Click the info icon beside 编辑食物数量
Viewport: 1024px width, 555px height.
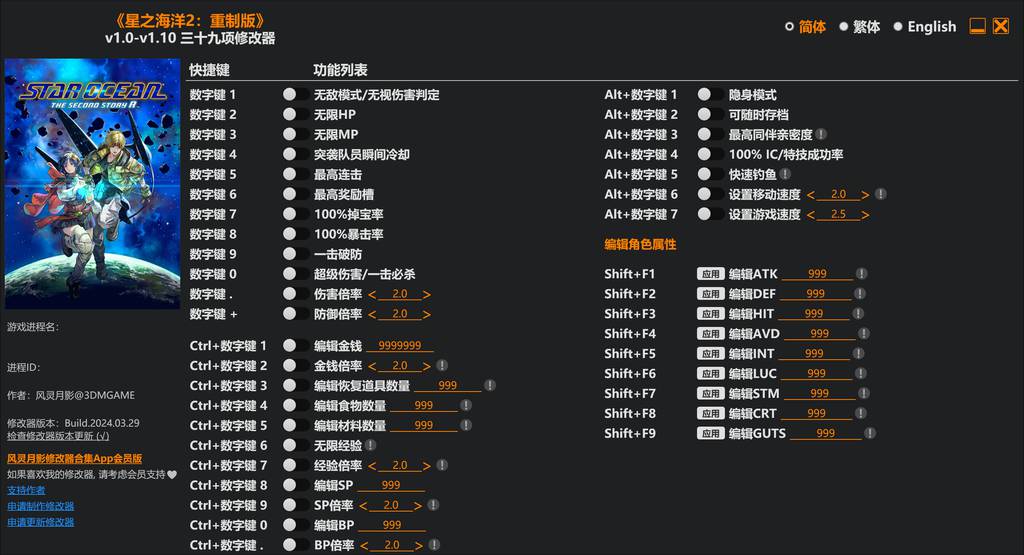tap(466, 405)
